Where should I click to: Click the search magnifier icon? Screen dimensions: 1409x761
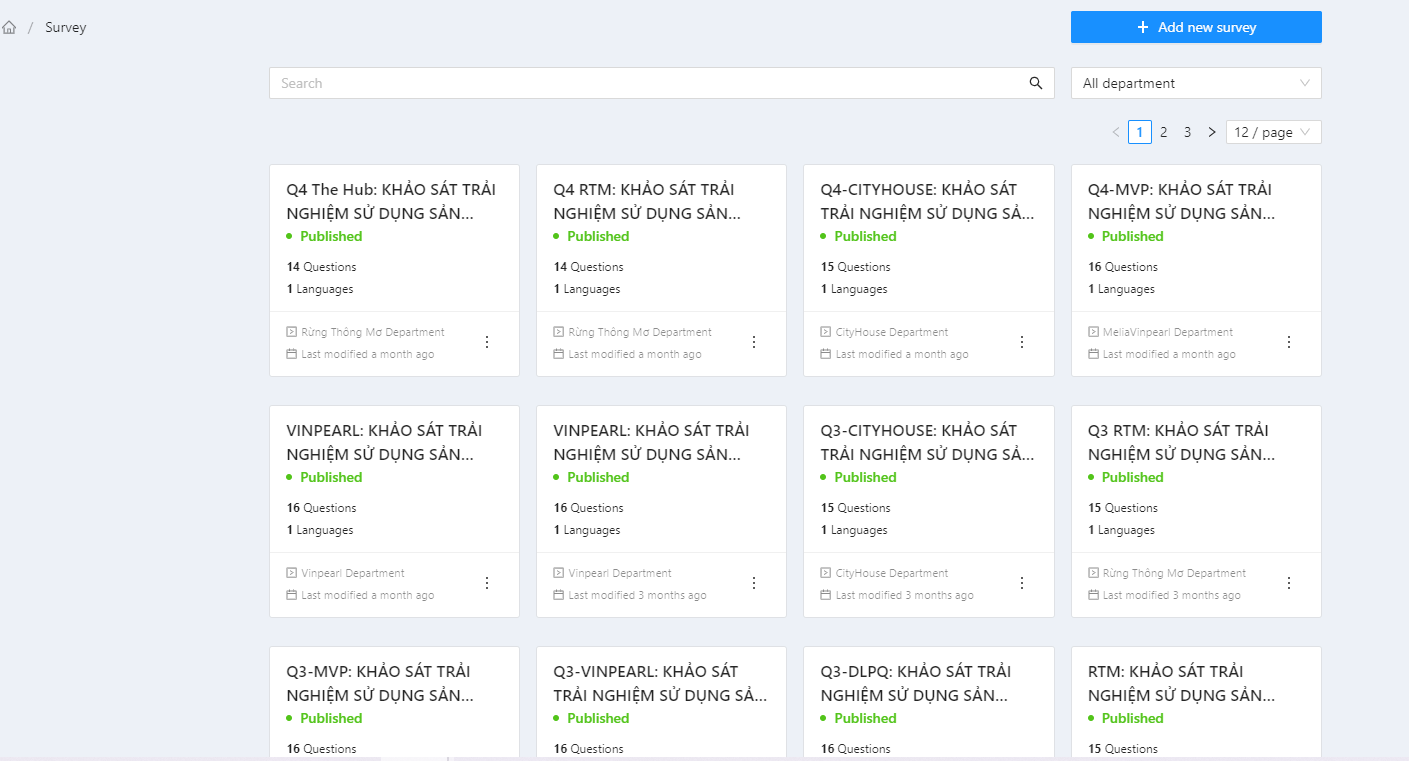[1036, 83]
